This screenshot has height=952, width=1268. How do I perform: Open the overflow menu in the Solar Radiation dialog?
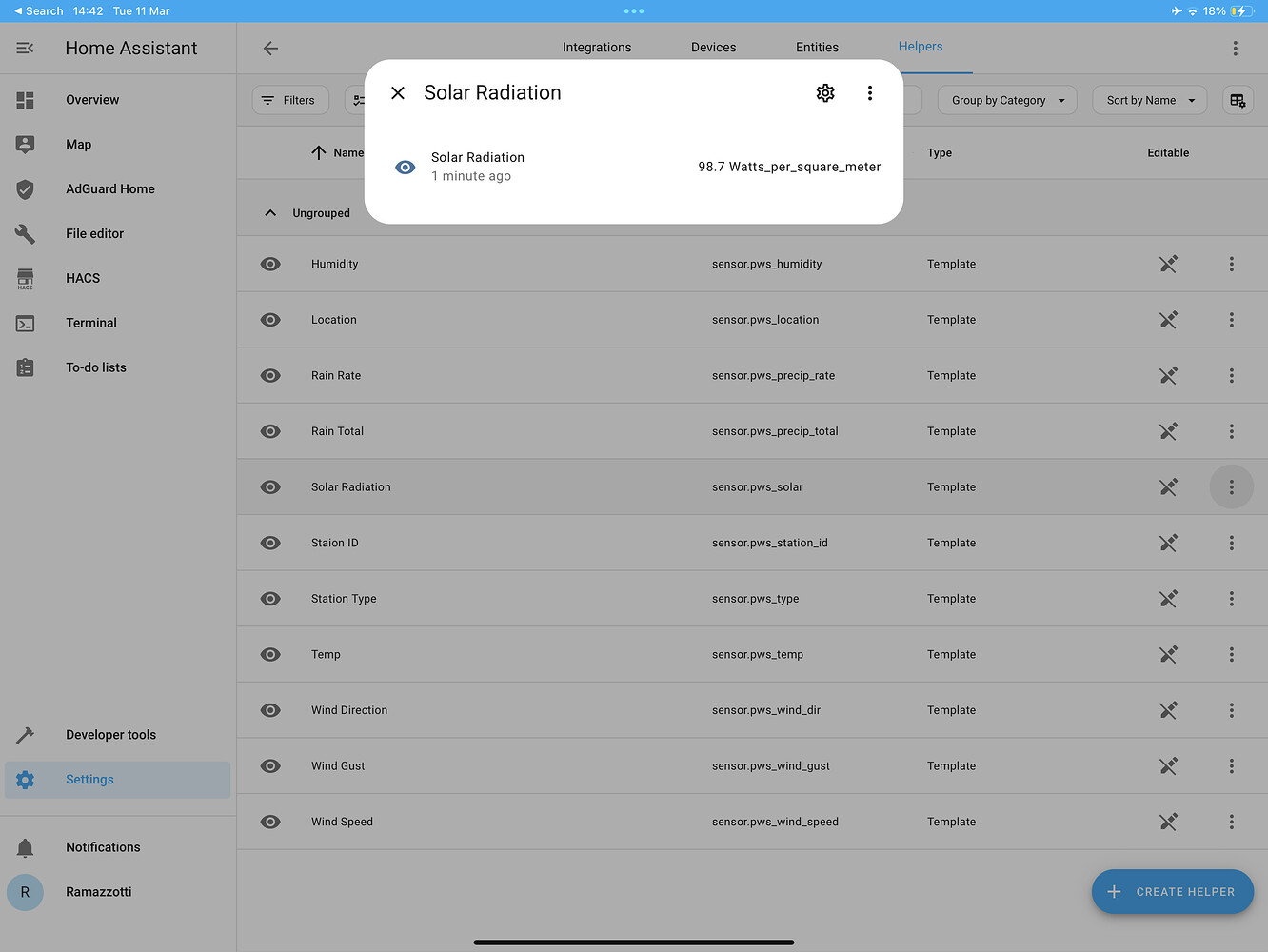click(x=869, y=92)
